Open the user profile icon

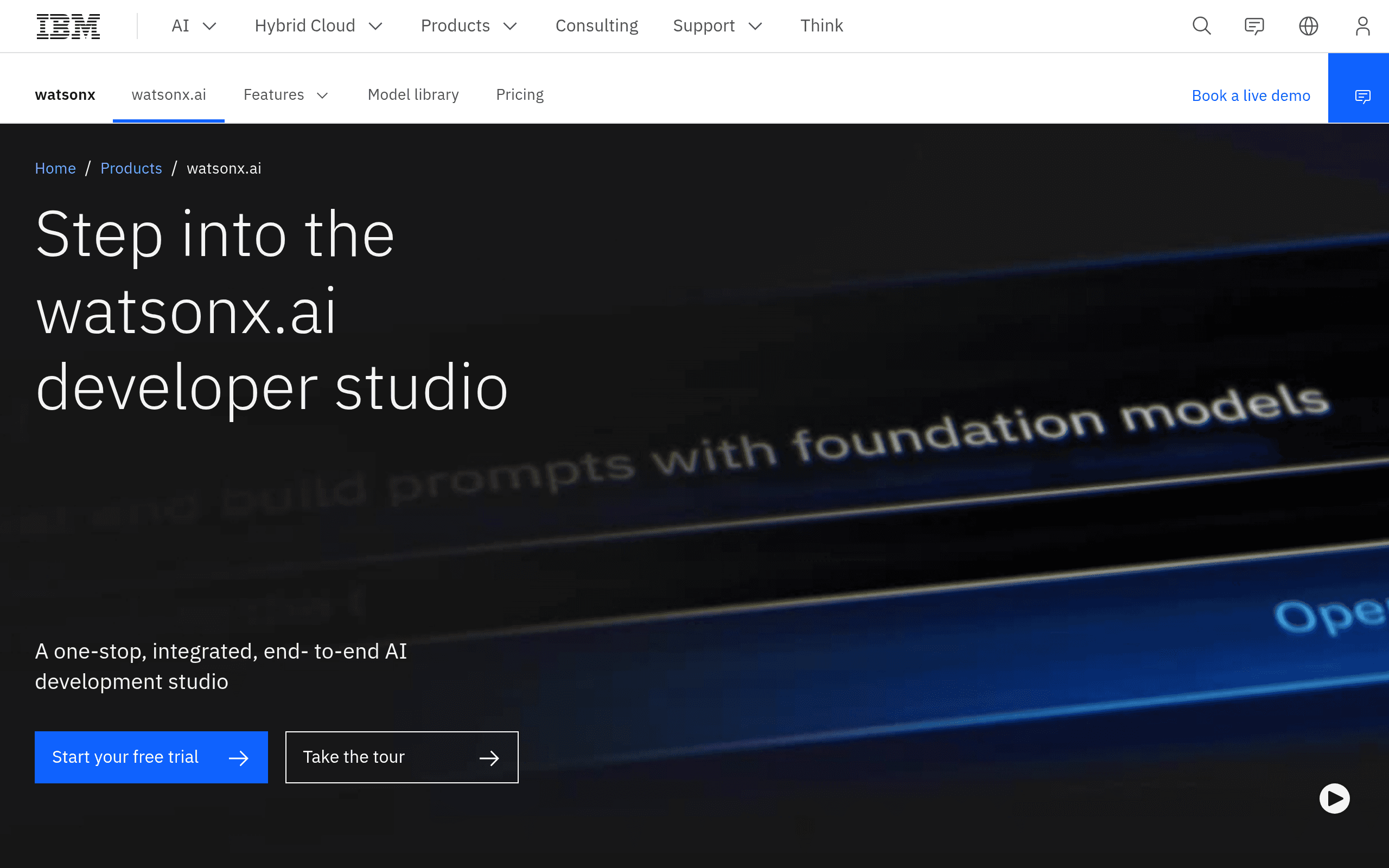coord(1362,26)
